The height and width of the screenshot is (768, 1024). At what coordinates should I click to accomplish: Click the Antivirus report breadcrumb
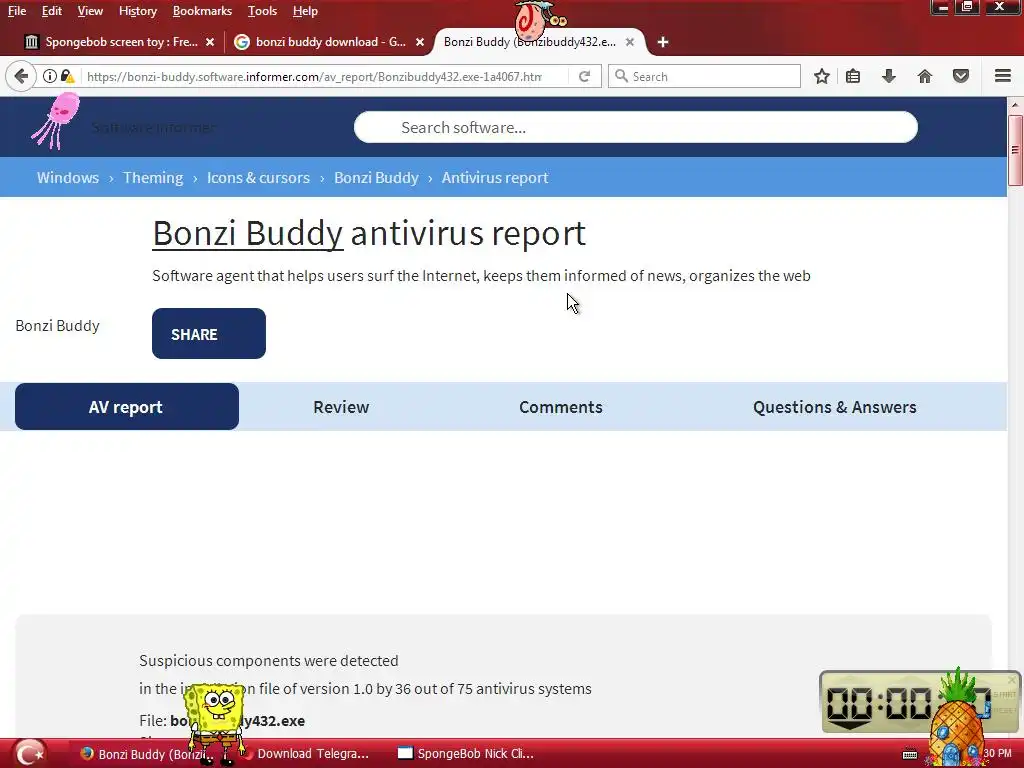495,178
